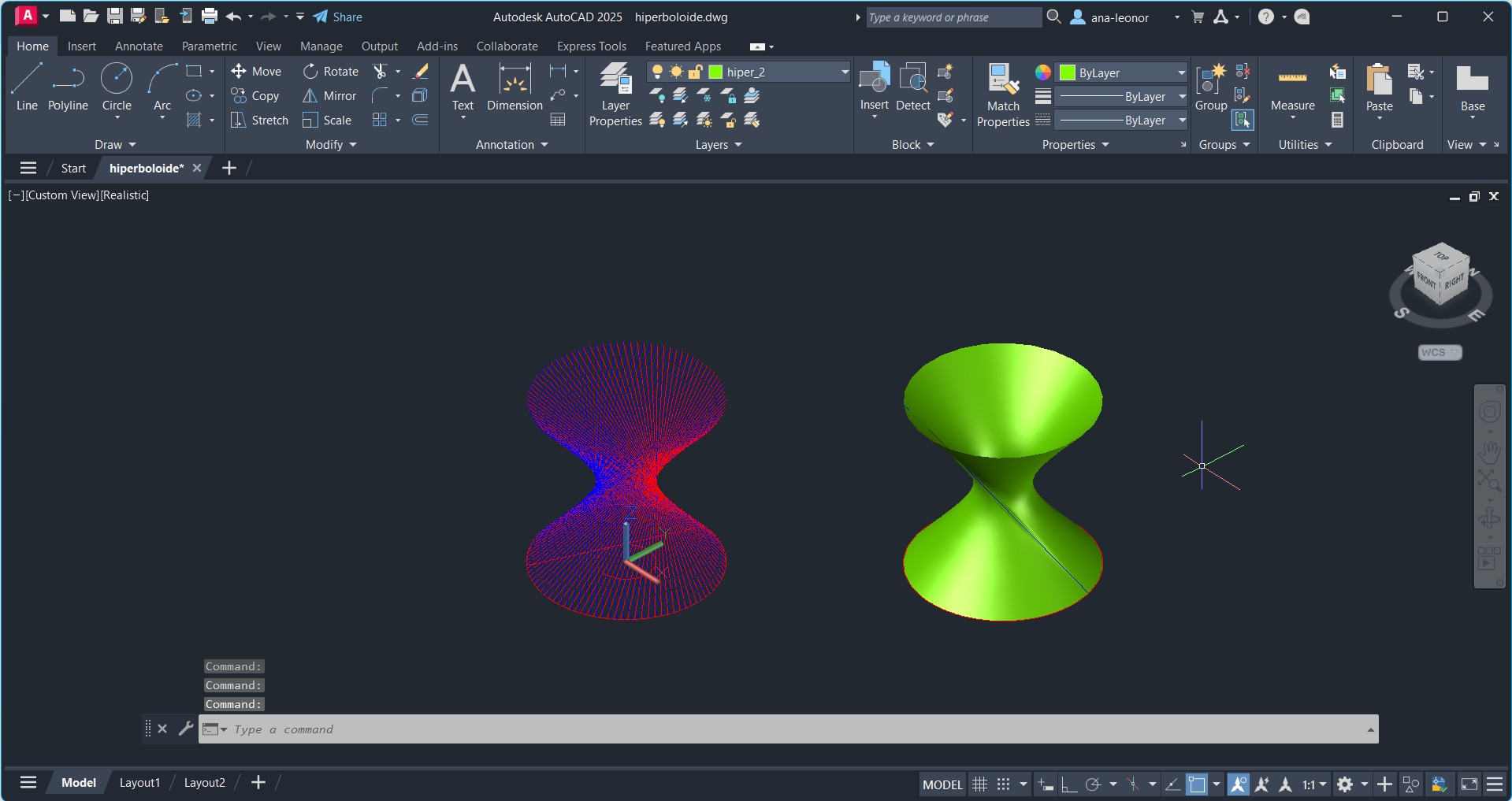Open the ByLayer color dropdown
Image resolution: width=1512 pixels, height=801 pixels.
[1181, 72]
